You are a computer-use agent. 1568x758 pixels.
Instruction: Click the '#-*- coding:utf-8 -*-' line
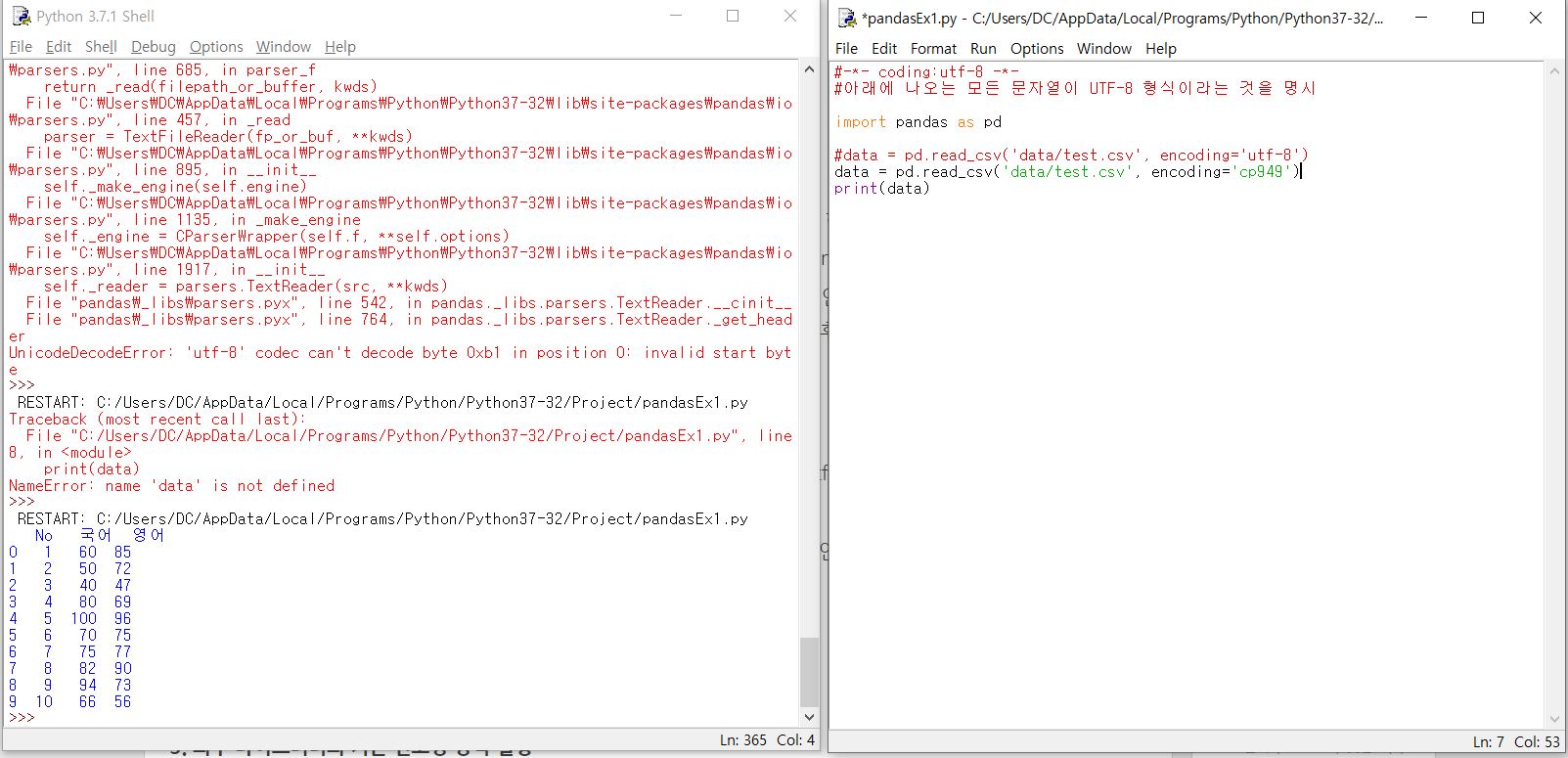(926, 72)
